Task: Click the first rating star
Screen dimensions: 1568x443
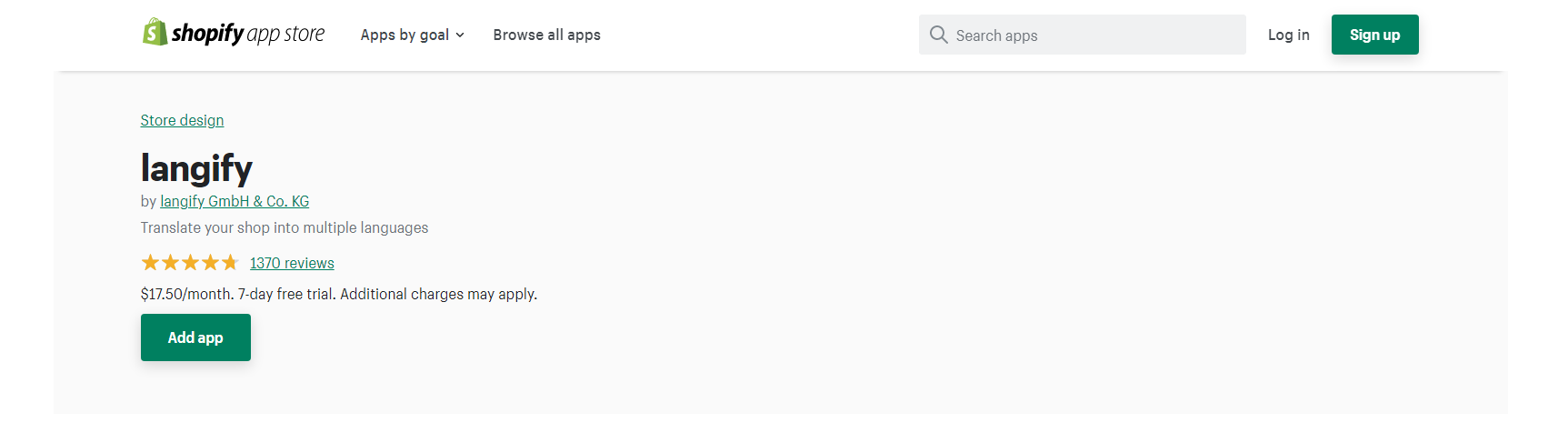Action: (x=150, y=263)
